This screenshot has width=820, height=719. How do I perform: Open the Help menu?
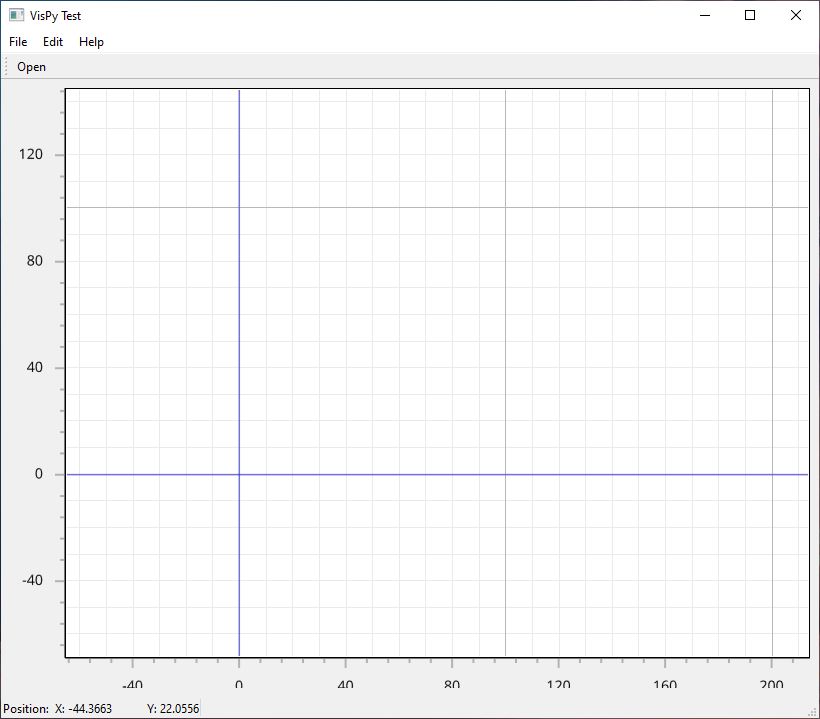tap(91, 41)
